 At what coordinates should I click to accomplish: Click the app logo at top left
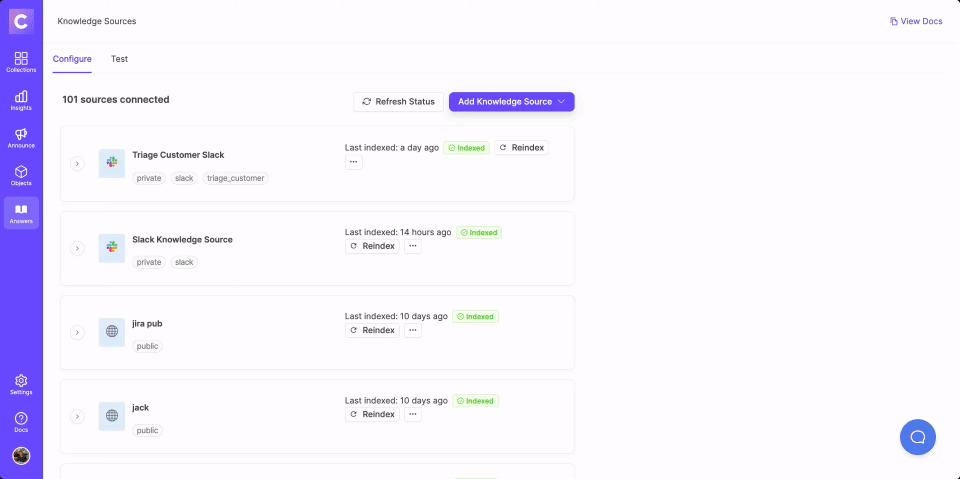pos(21,20)
